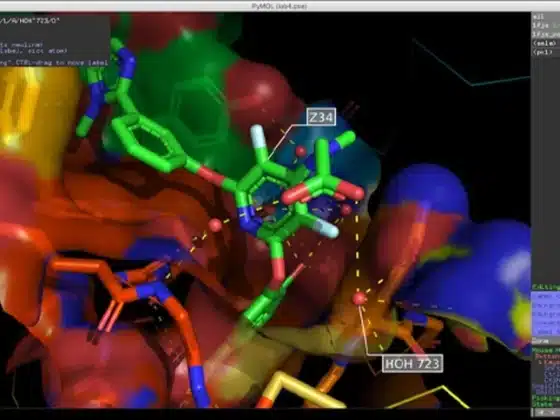Pick the red water sphere above HOH 723 label
The width and height of the screenshot is (560, 420).
360,298
